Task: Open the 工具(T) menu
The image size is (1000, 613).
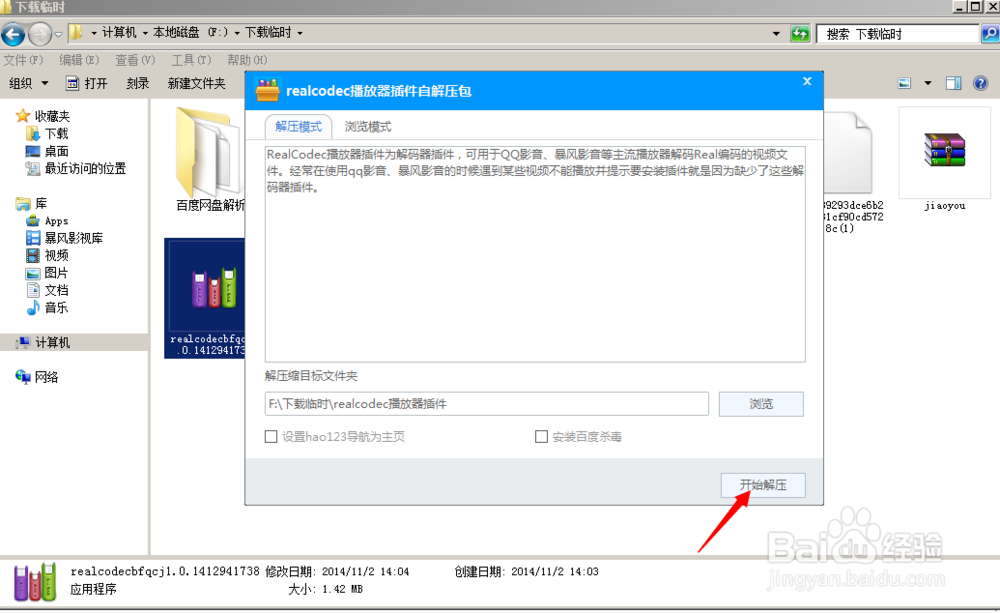Action: click(x=190, y=59)
